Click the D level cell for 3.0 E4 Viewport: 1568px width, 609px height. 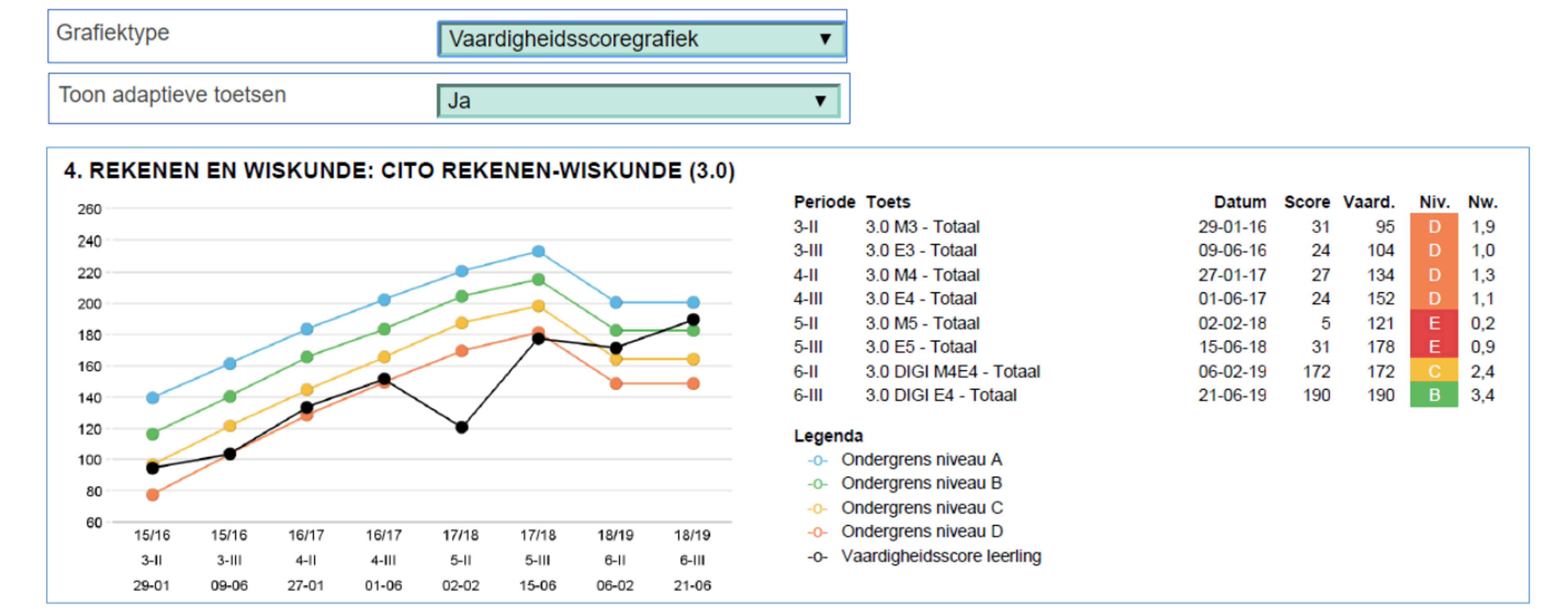(x=1434, y=299)
